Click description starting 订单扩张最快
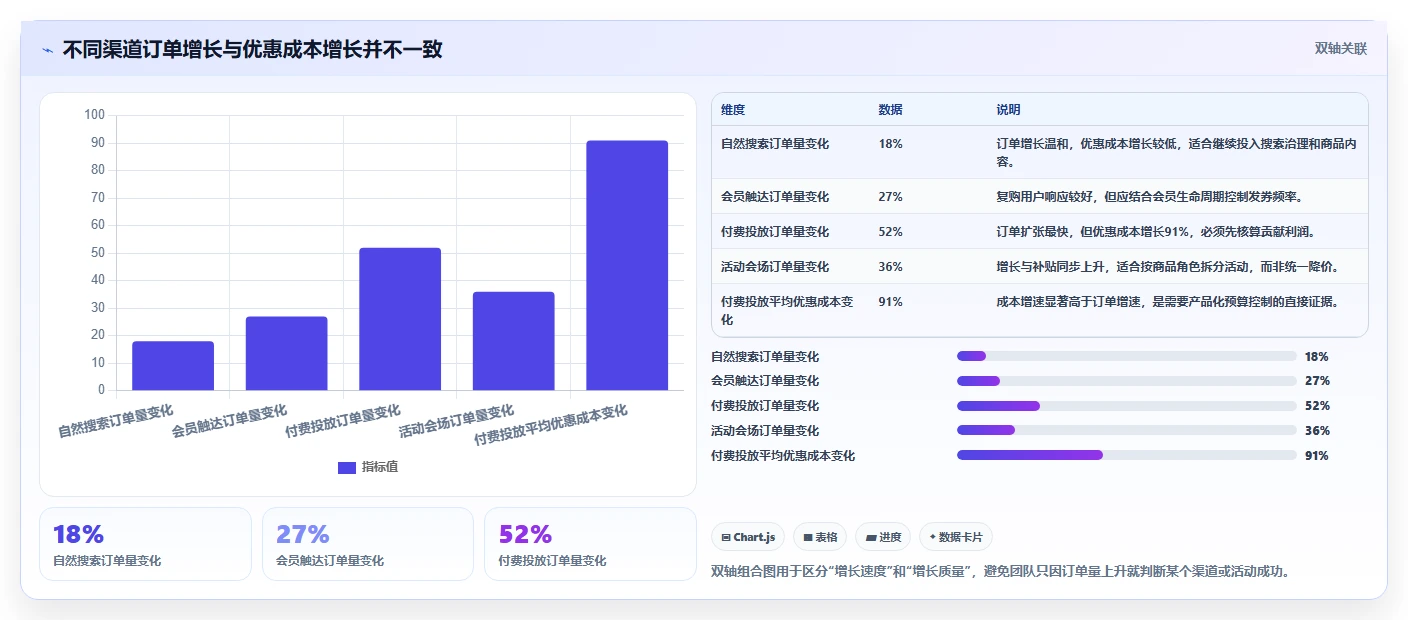This screenshot has width=1408, height=620. (1155, 232)
